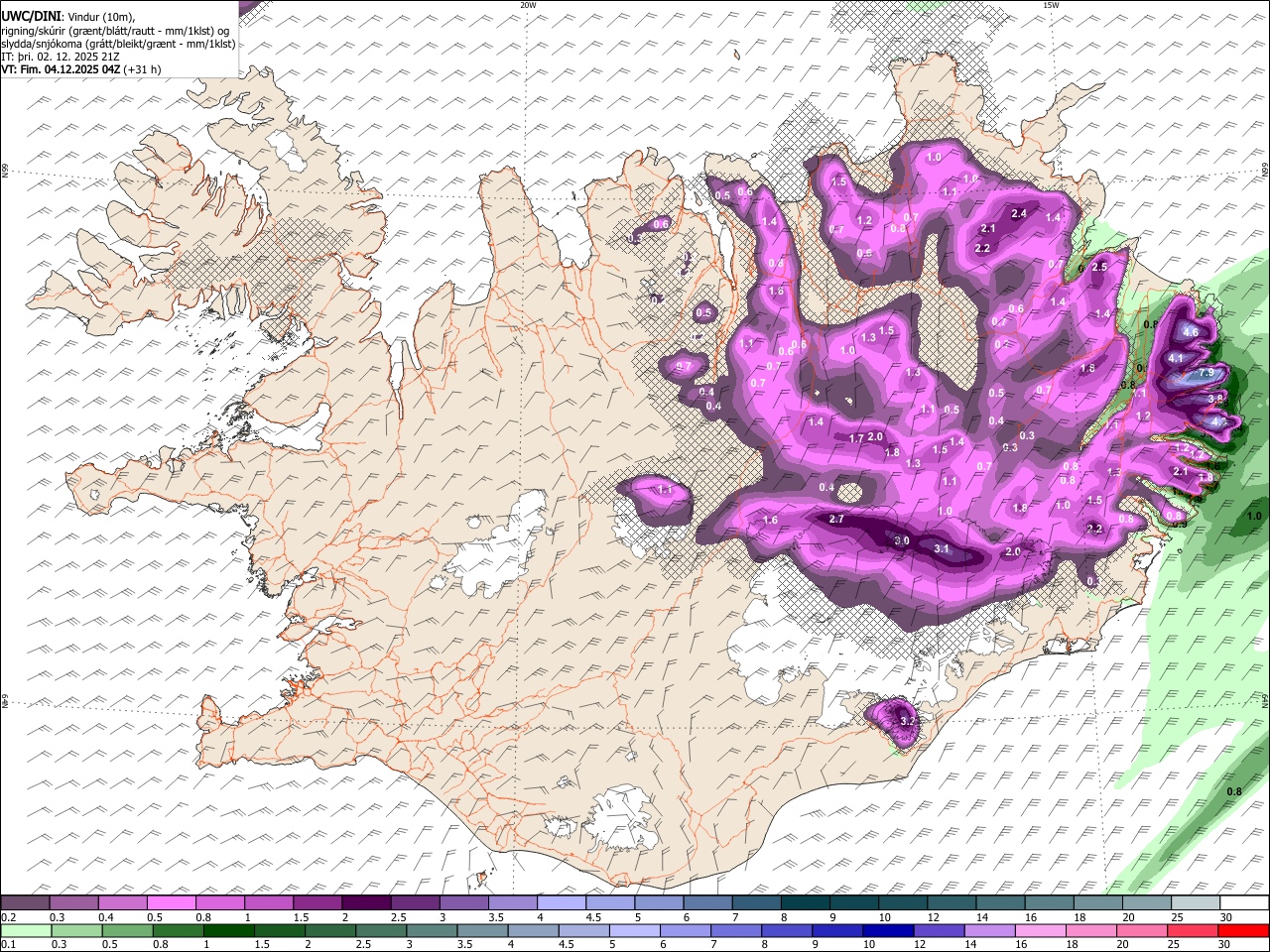Click the lightest green bottom-row swatch between 0.1 and 0.3
This screenshot has width=1270, height=952.
click(x=26, y=931)
